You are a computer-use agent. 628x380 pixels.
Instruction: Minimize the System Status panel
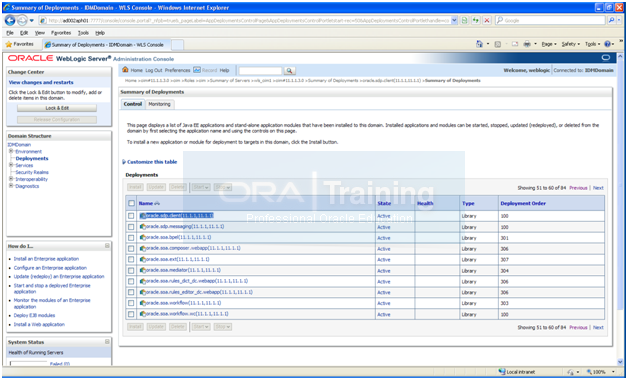click(107, 342)
